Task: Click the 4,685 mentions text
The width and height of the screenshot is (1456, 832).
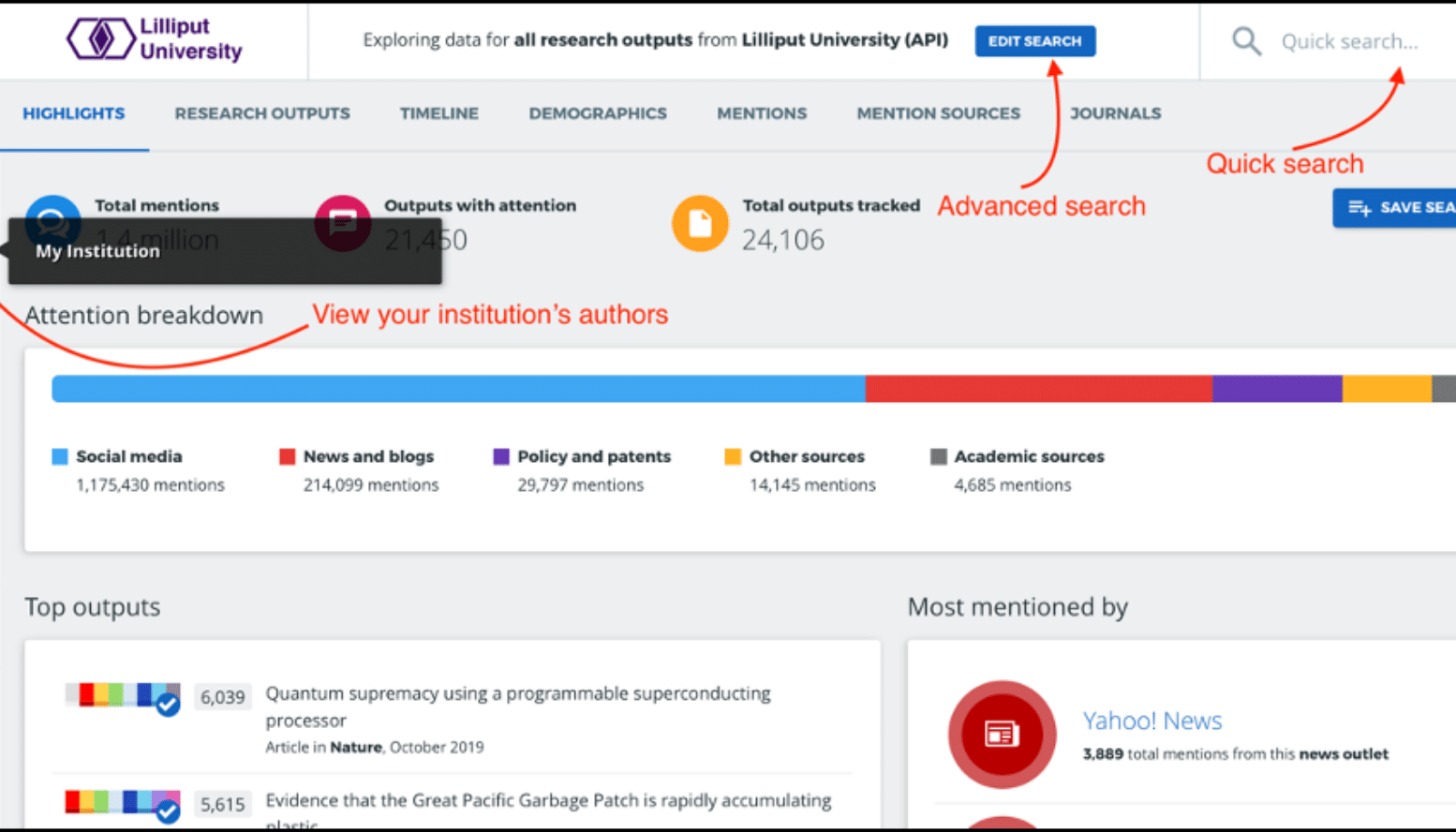Action: click(1013, 484)
